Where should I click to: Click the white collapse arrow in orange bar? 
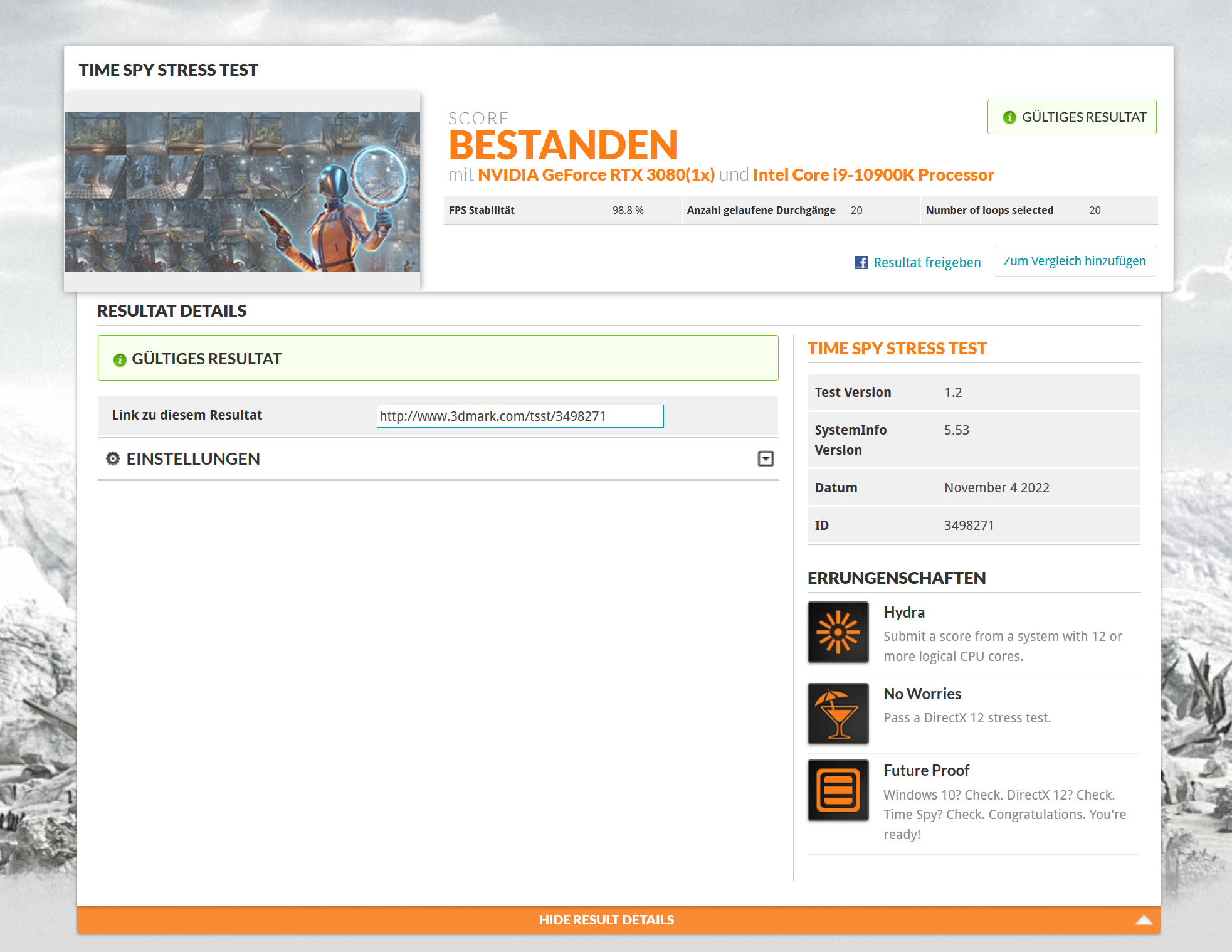1144,920
